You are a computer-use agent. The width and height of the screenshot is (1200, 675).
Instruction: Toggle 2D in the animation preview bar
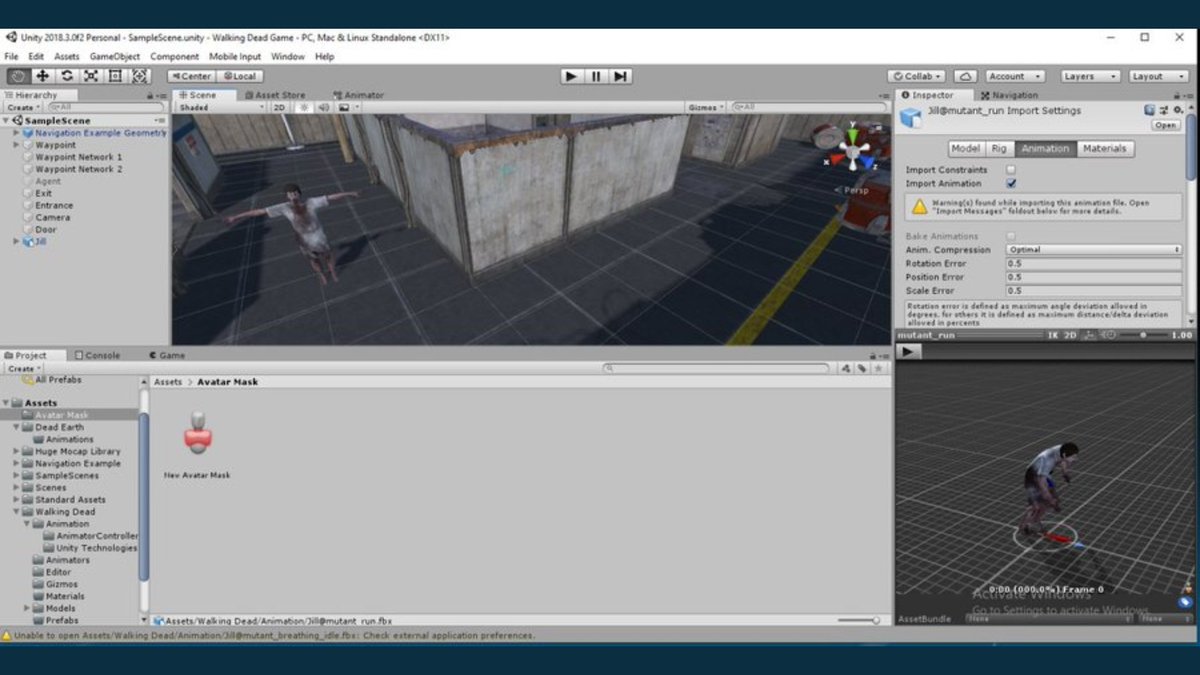pyautogui.click(x=1070, y=335)
